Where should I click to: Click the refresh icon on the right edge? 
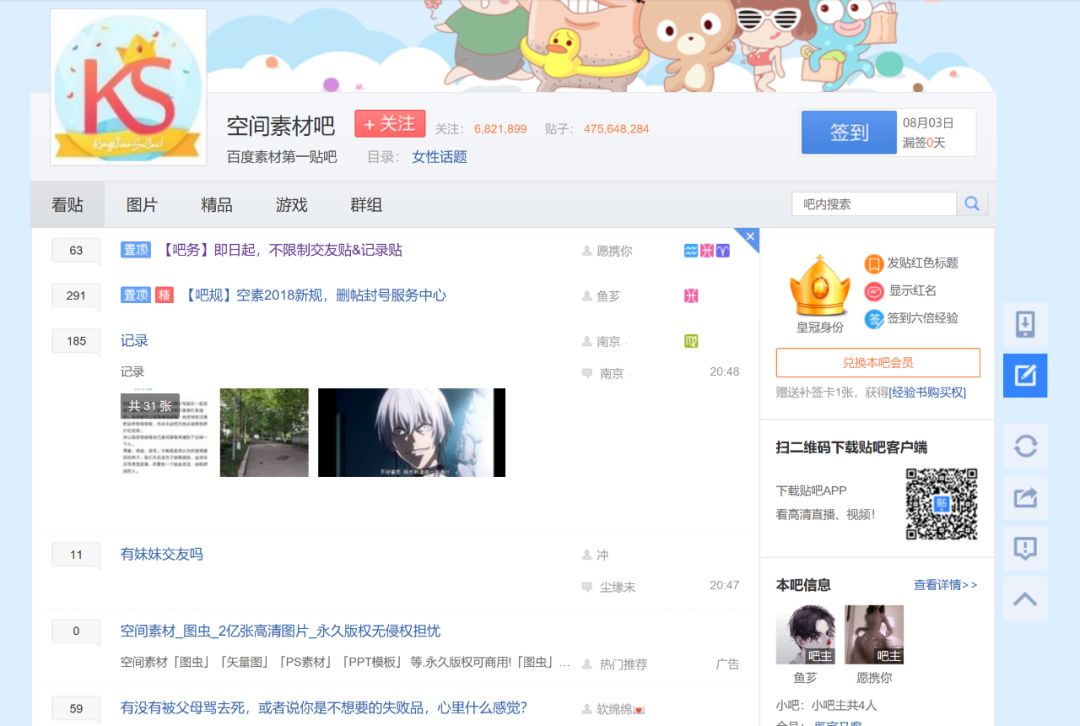1024,447
